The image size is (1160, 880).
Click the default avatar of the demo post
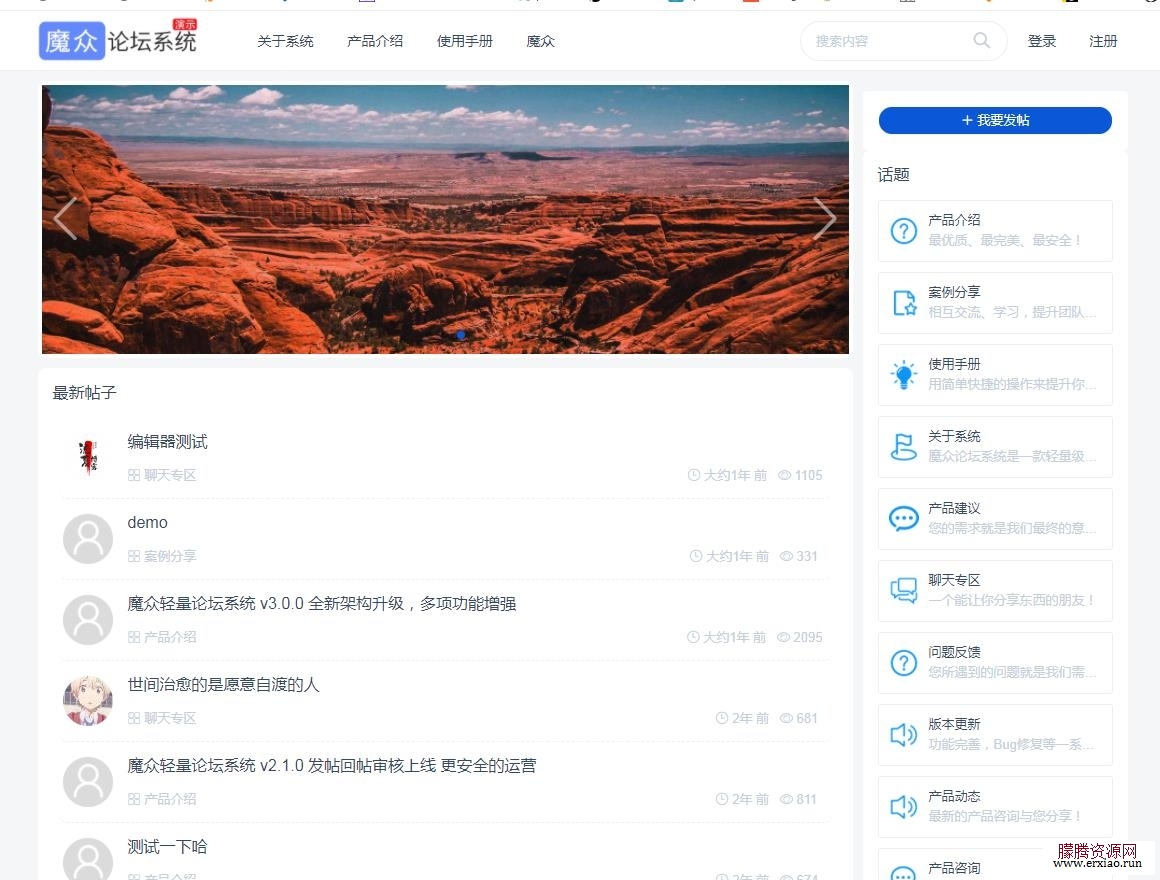pyautogui.click(x=88, y=538)
